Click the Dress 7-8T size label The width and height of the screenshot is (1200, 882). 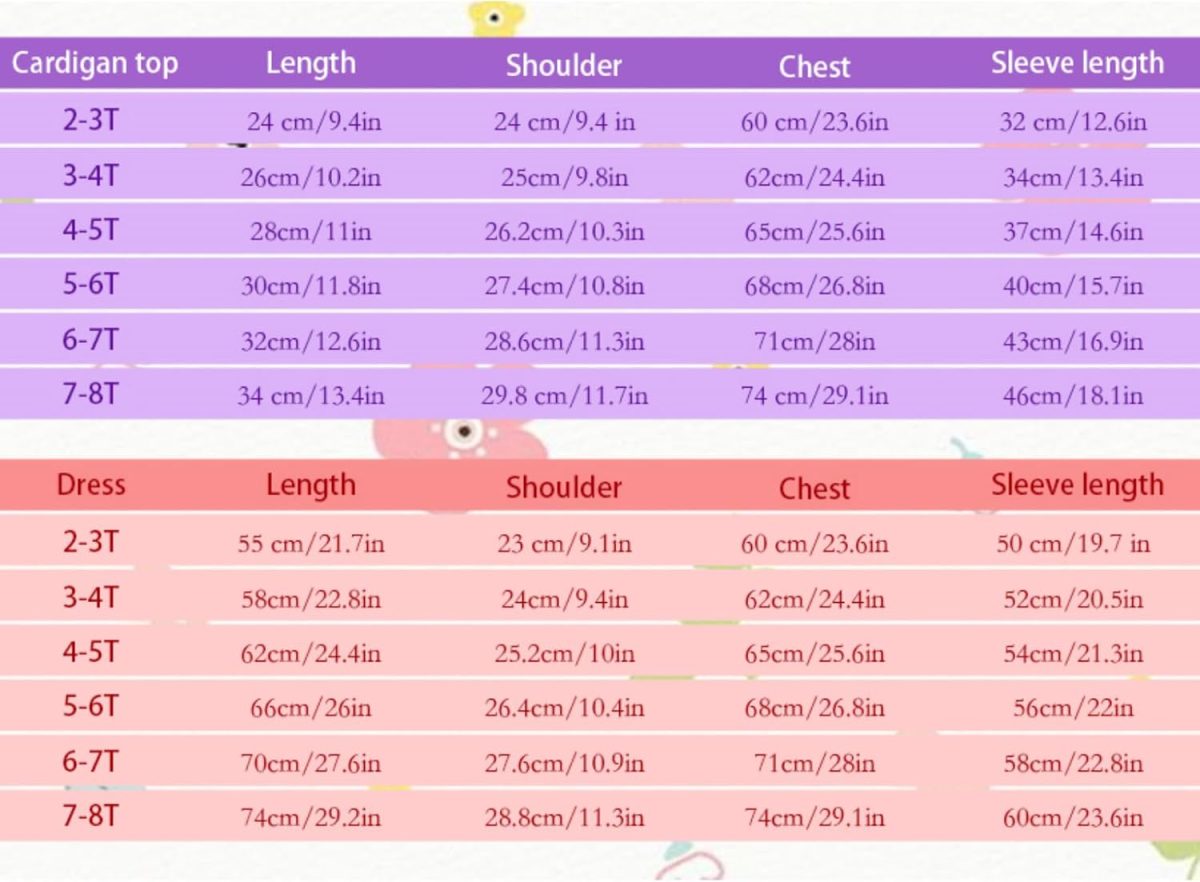click(90, 816)
